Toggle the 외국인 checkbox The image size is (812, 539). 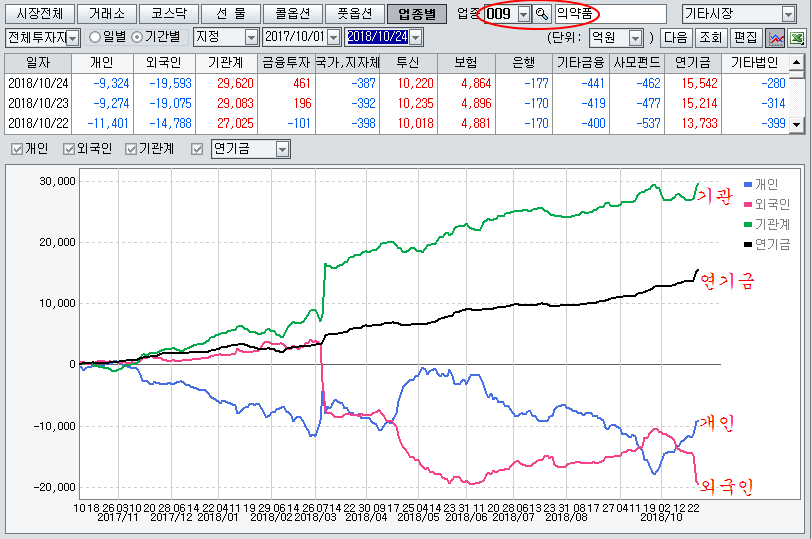(70, 149)
